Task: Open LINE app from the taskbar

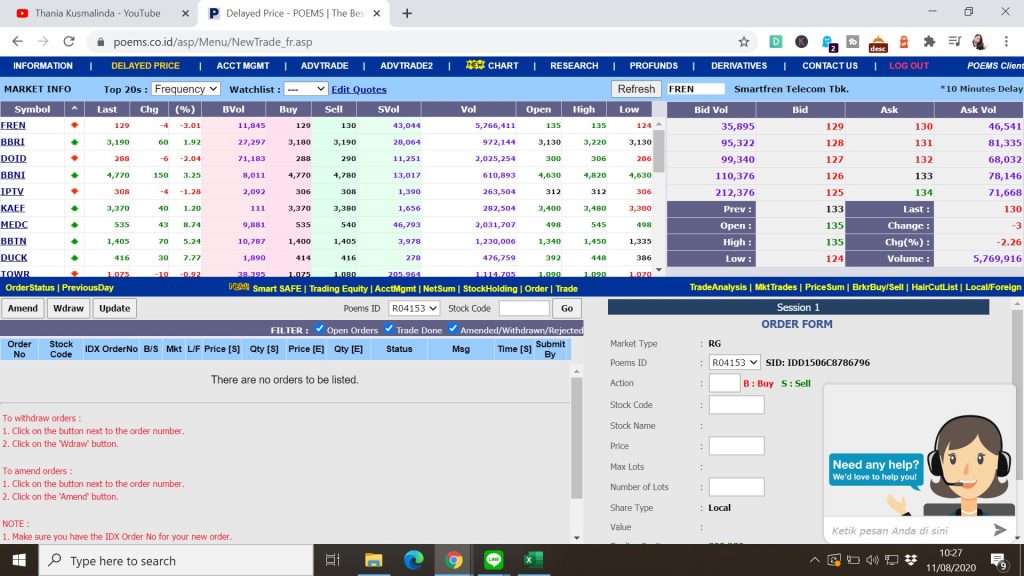Action: [493, 560]
